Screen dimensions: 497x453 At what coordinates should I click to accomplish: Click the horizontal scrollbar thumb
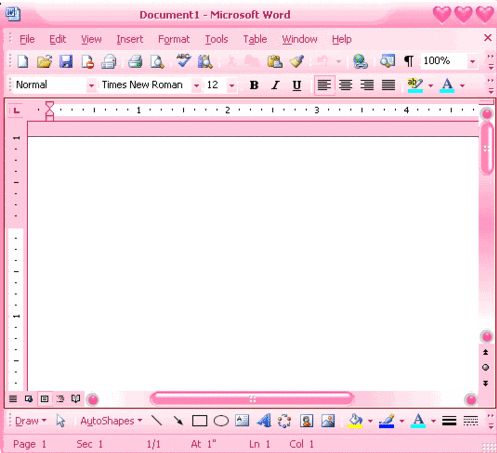(252, 399)
